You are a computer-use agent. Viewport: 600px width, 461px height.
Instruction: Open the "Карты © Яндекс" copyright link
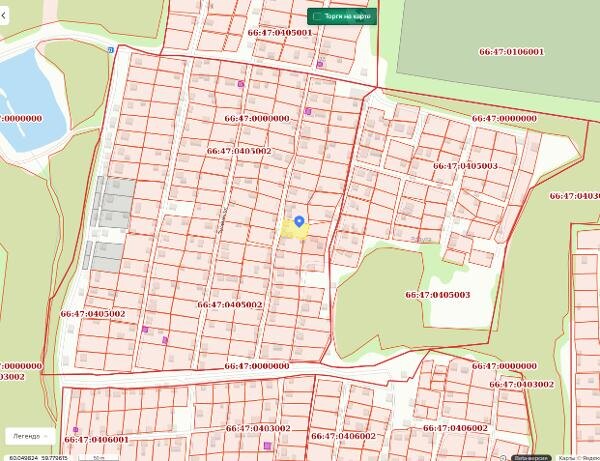[x=579, y=458]
